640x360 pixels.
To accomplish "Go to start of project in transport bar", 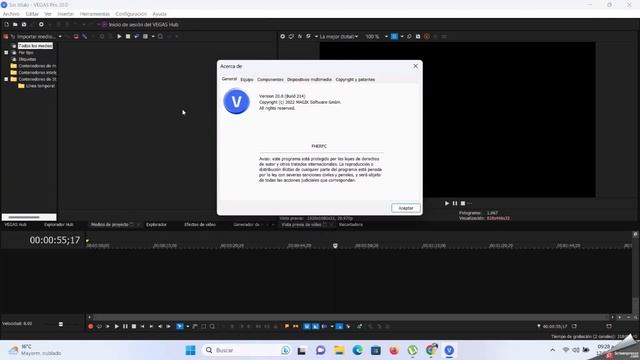I will (142, 327).
